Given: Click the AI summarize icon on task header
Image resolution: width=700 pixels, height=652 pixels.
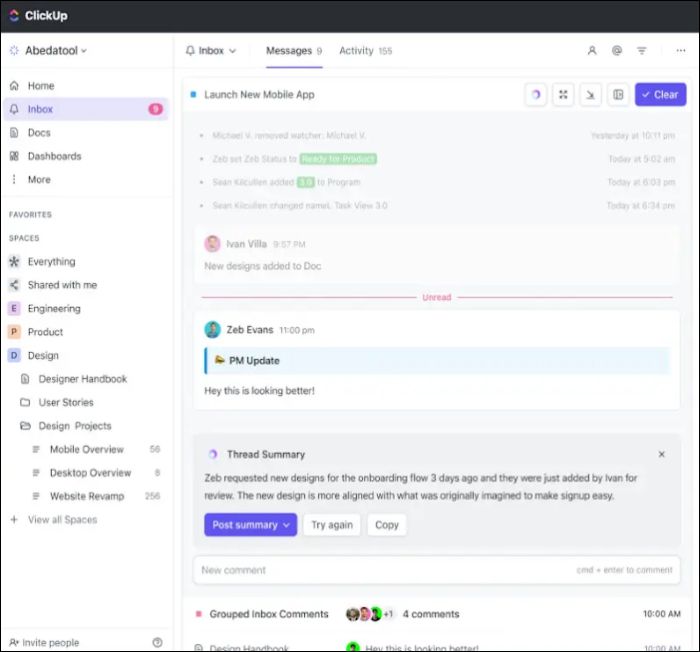Looking at the screenshot, I should point(536,94).
